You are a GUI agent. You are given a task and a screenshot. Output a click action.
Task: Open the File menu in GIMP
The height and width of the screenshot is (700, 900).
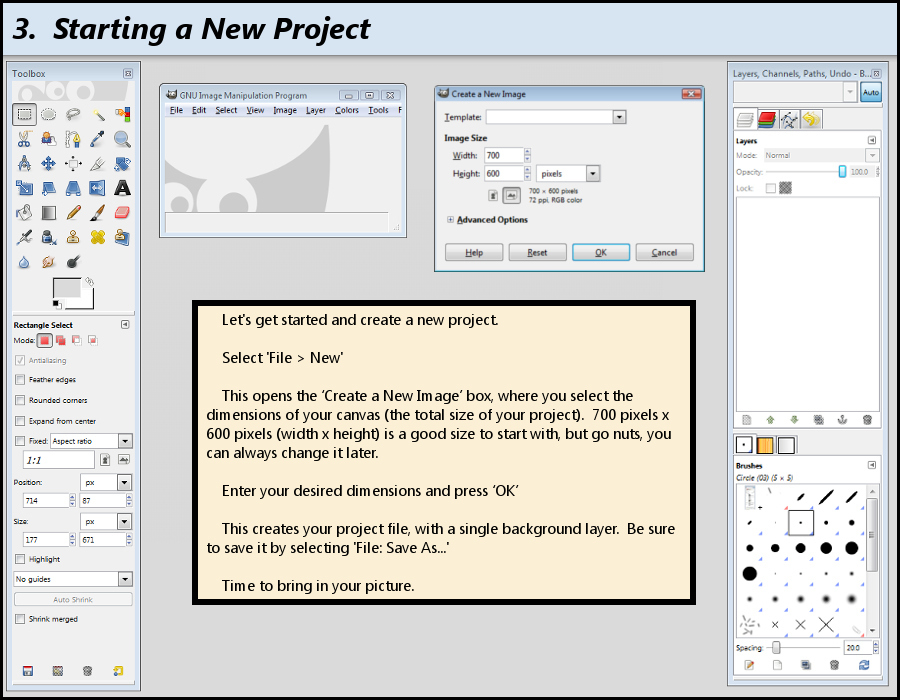[175, 111]
